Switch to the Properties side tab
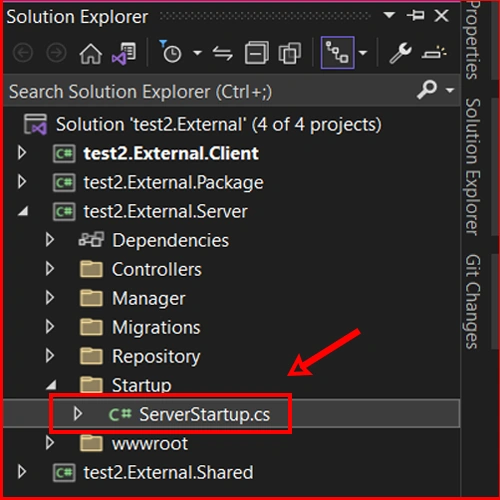The width and height of the screenshot is (500, 500). (473, 39)
